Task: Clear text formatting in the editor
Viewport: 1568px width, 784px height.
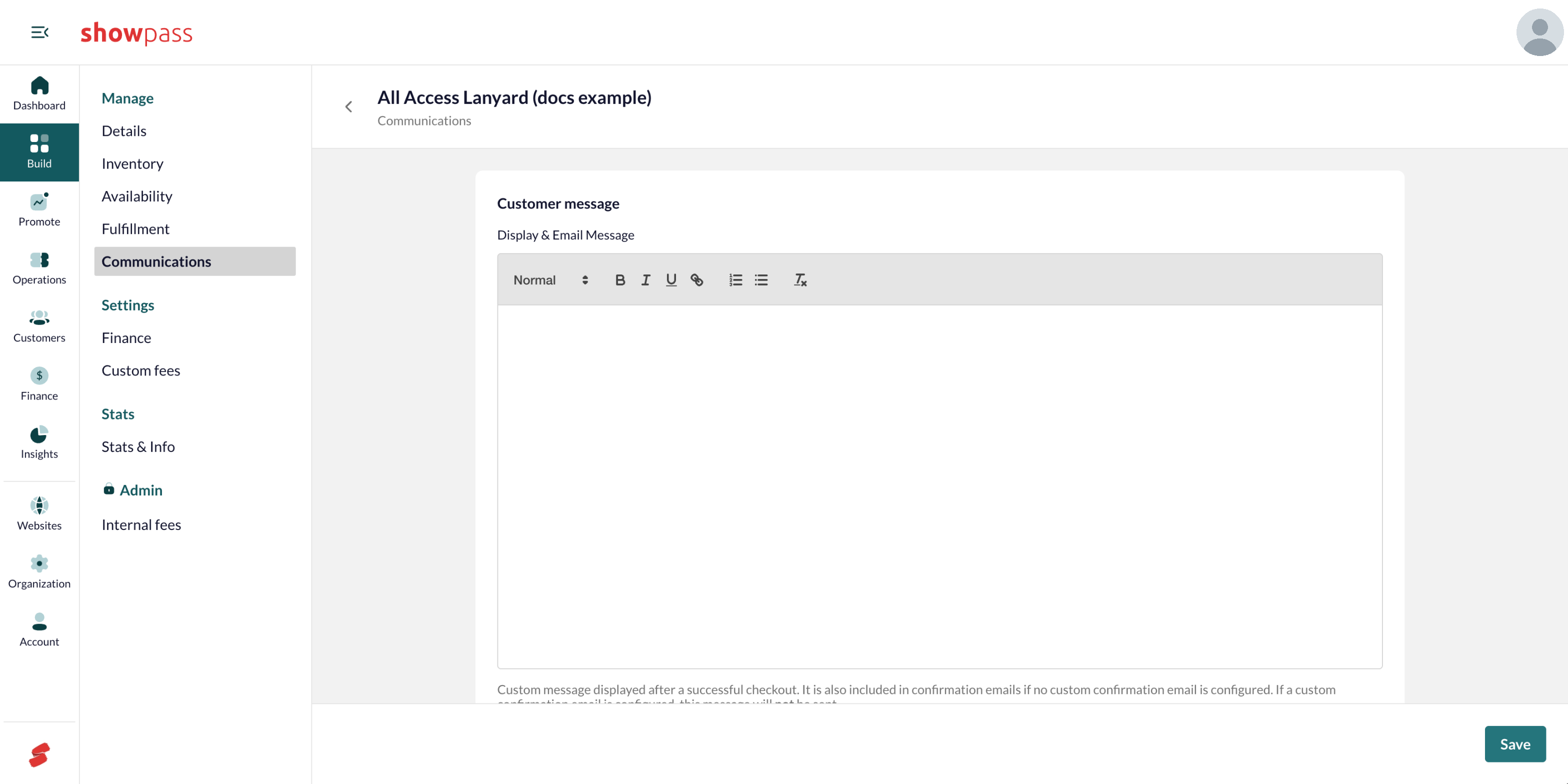Action: click(x=800, y=280)
